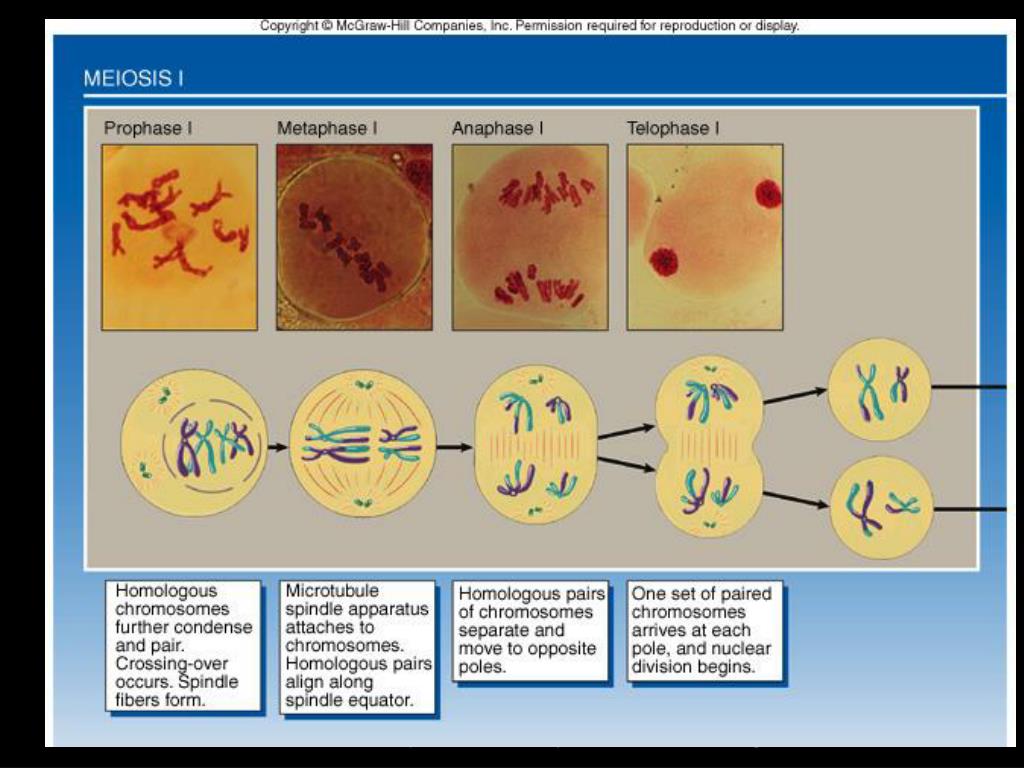Click the Telophase I micrograph photo
1024x768 pixels.
coord(705,237)
